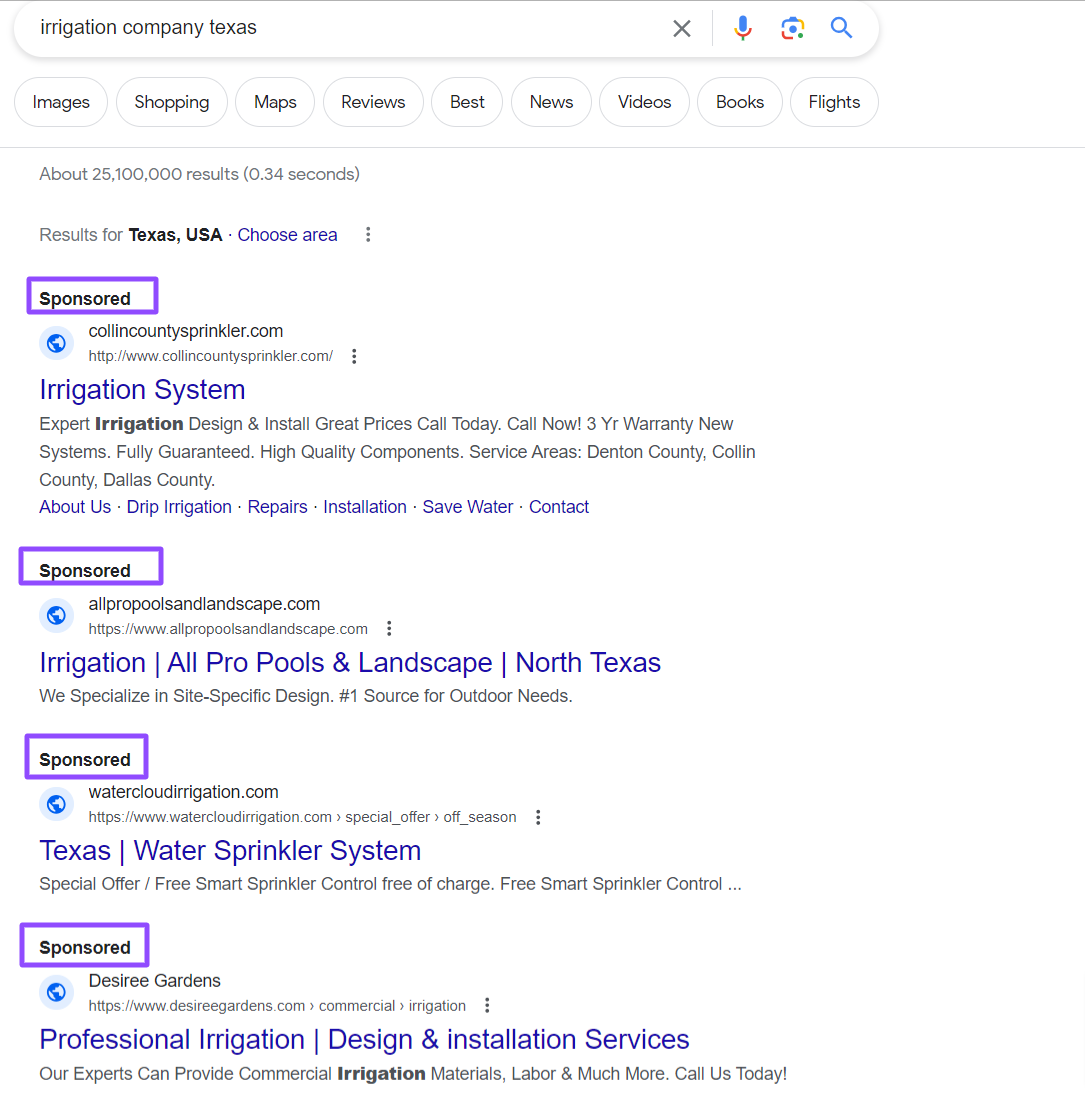The width and height of the screenshot is (1085, 1117).
Task: Click the watercloudirrigation.com site name
Action: (183, 792)
